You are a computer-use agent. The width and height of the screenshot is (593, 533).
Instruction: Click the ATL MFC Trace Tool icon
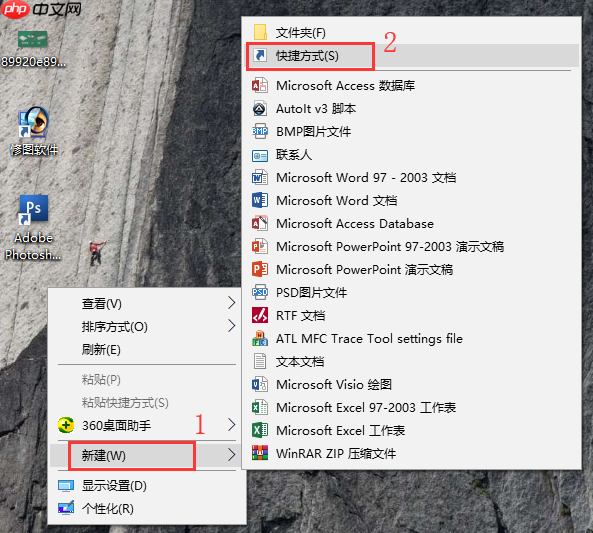[x=260, y=338]
